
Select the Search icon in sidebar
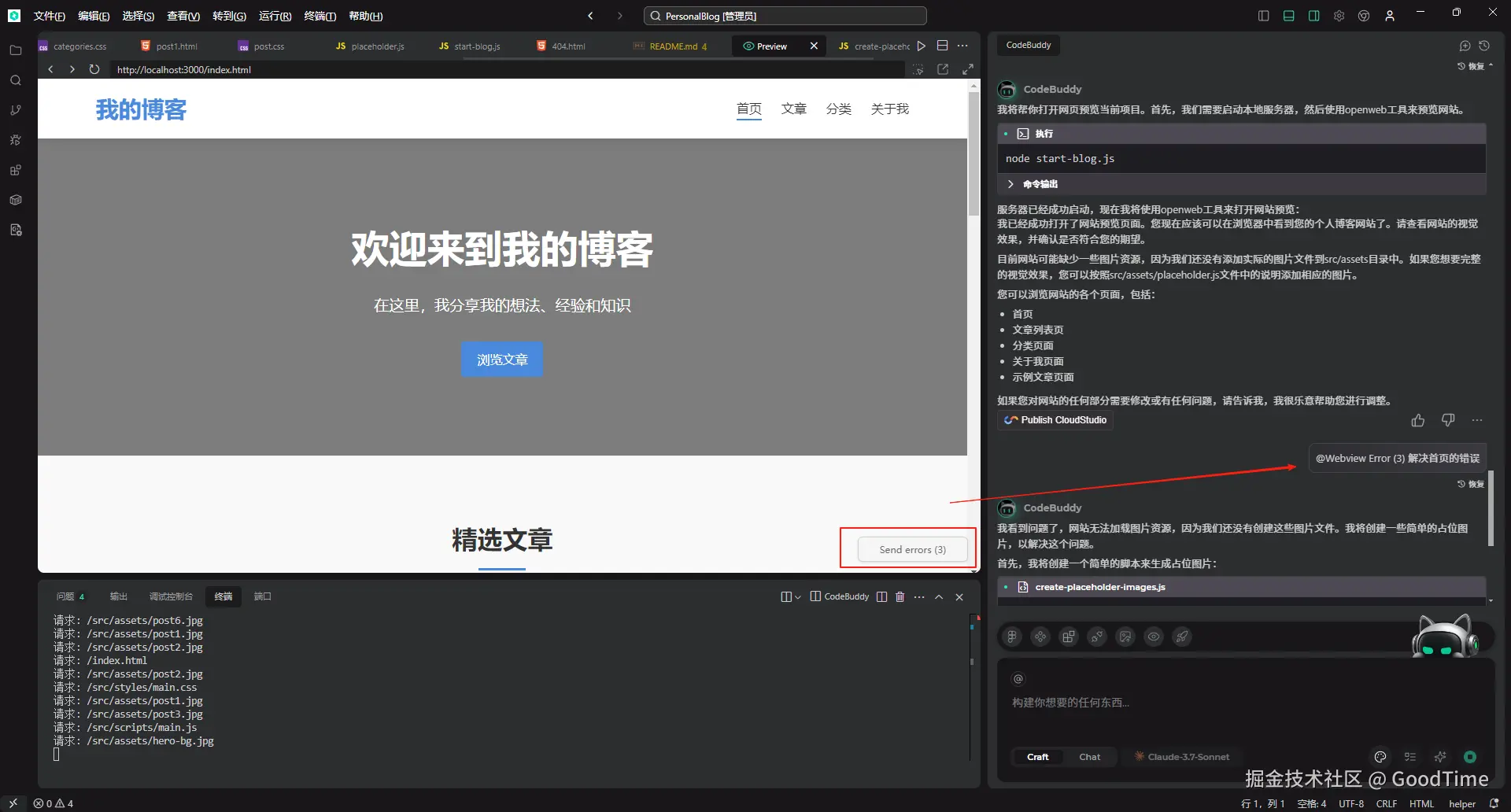pyautogui.click(x=15, y=79)
